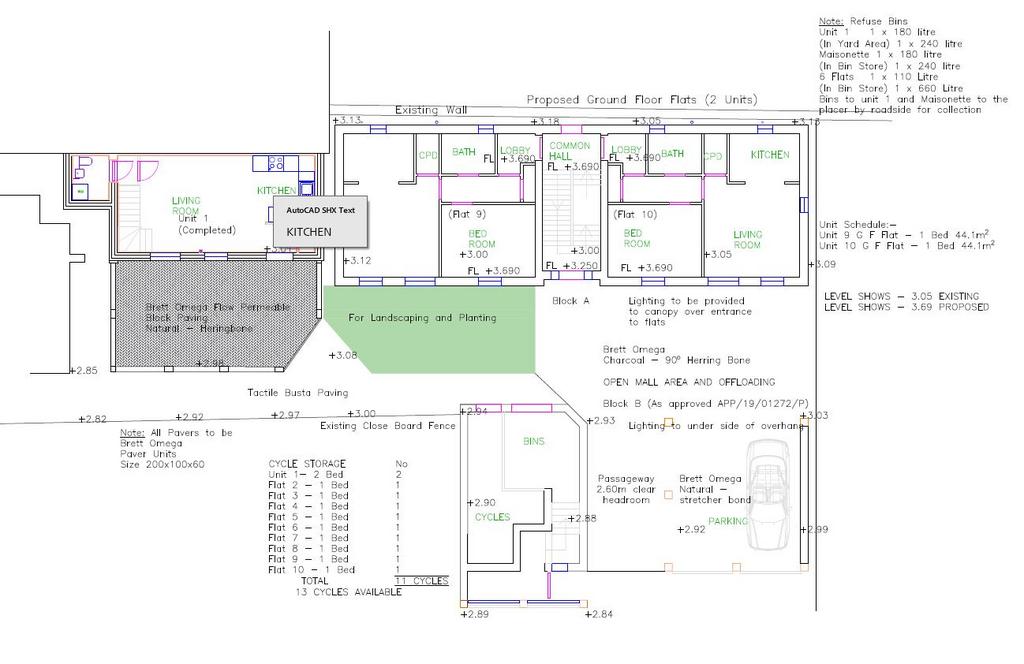Select 'OPEN MALL AREA AND OFFLOADING' text

(689, 382)
